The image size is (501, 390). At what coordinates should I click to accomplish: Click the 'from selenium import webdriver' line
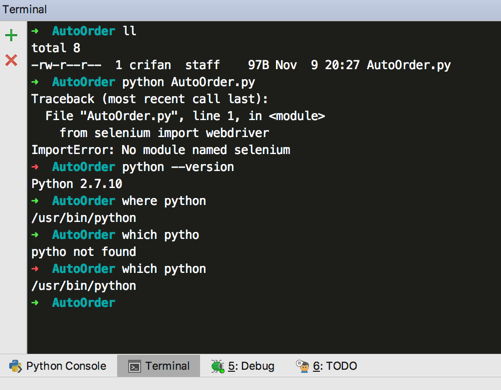click(x=164, y=133)
